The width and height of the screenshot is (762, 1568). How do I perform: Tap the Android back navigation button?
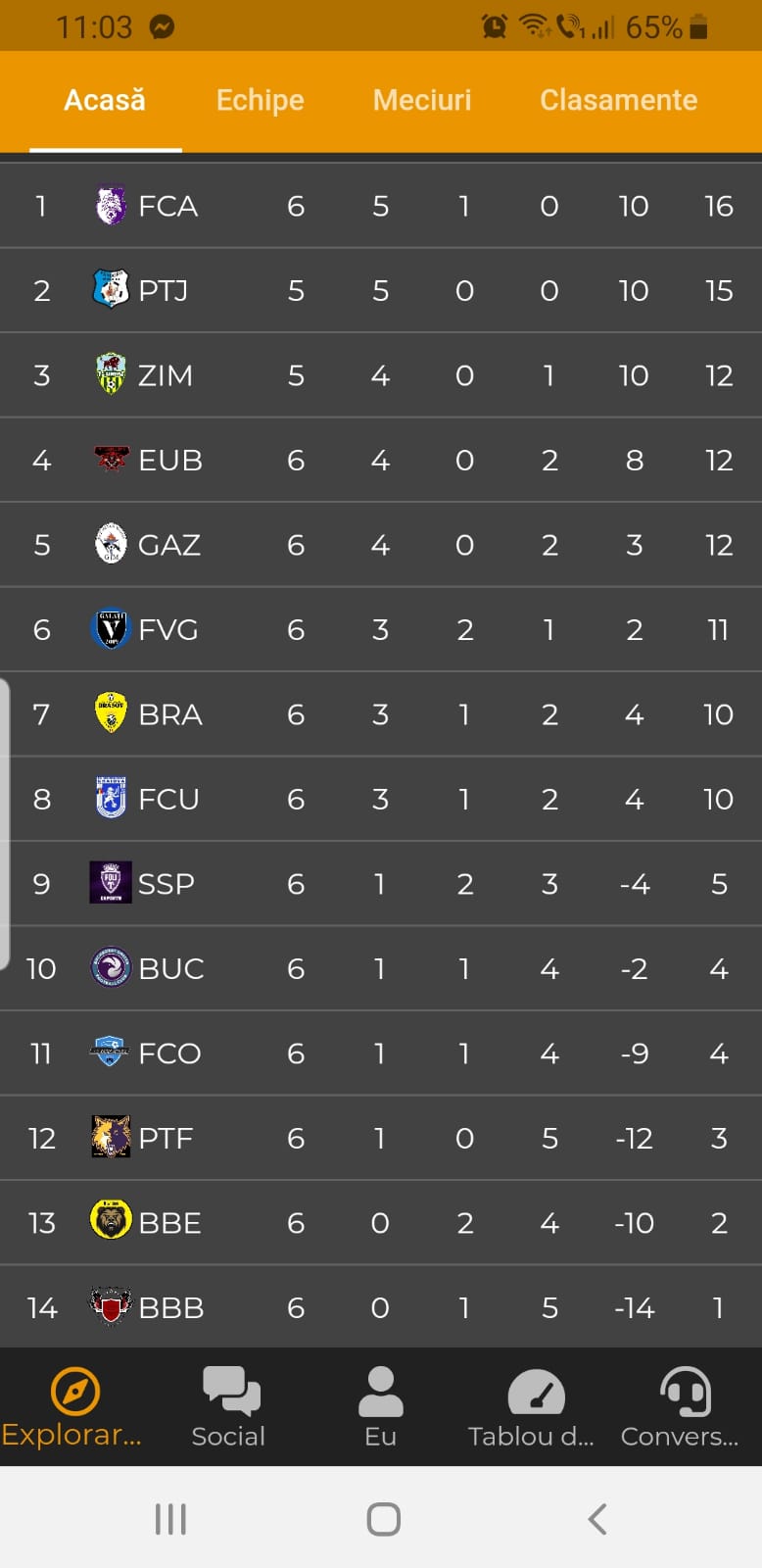(x=596, y=1519)
